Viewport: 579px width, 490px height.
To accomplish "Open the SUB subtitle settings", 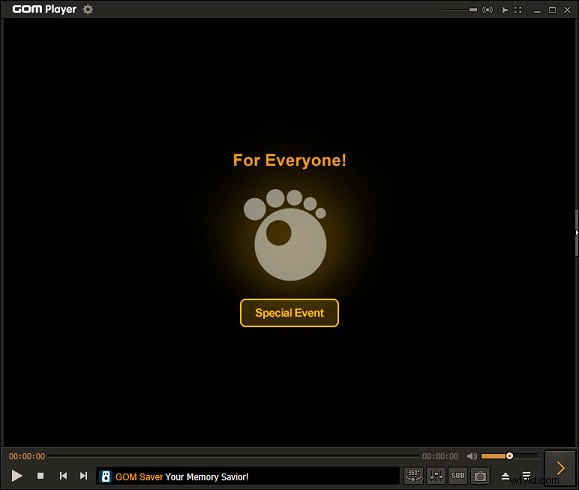I will 458,476.
